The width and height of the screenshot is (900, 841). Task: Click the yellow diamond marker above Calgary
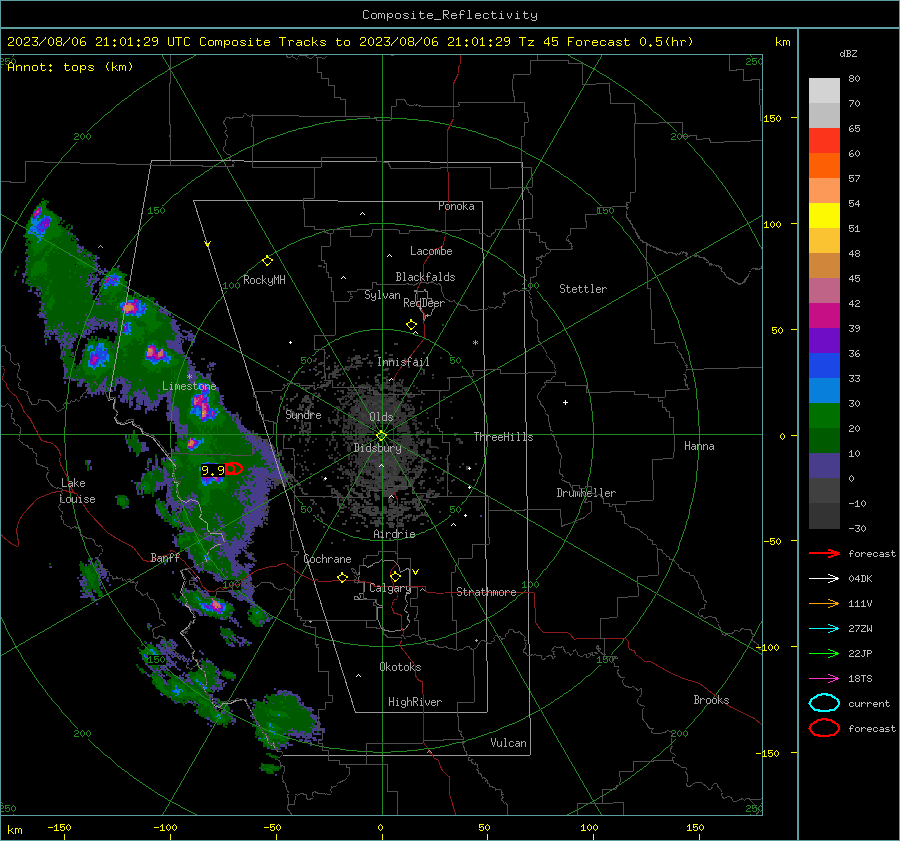pos(395,576)
